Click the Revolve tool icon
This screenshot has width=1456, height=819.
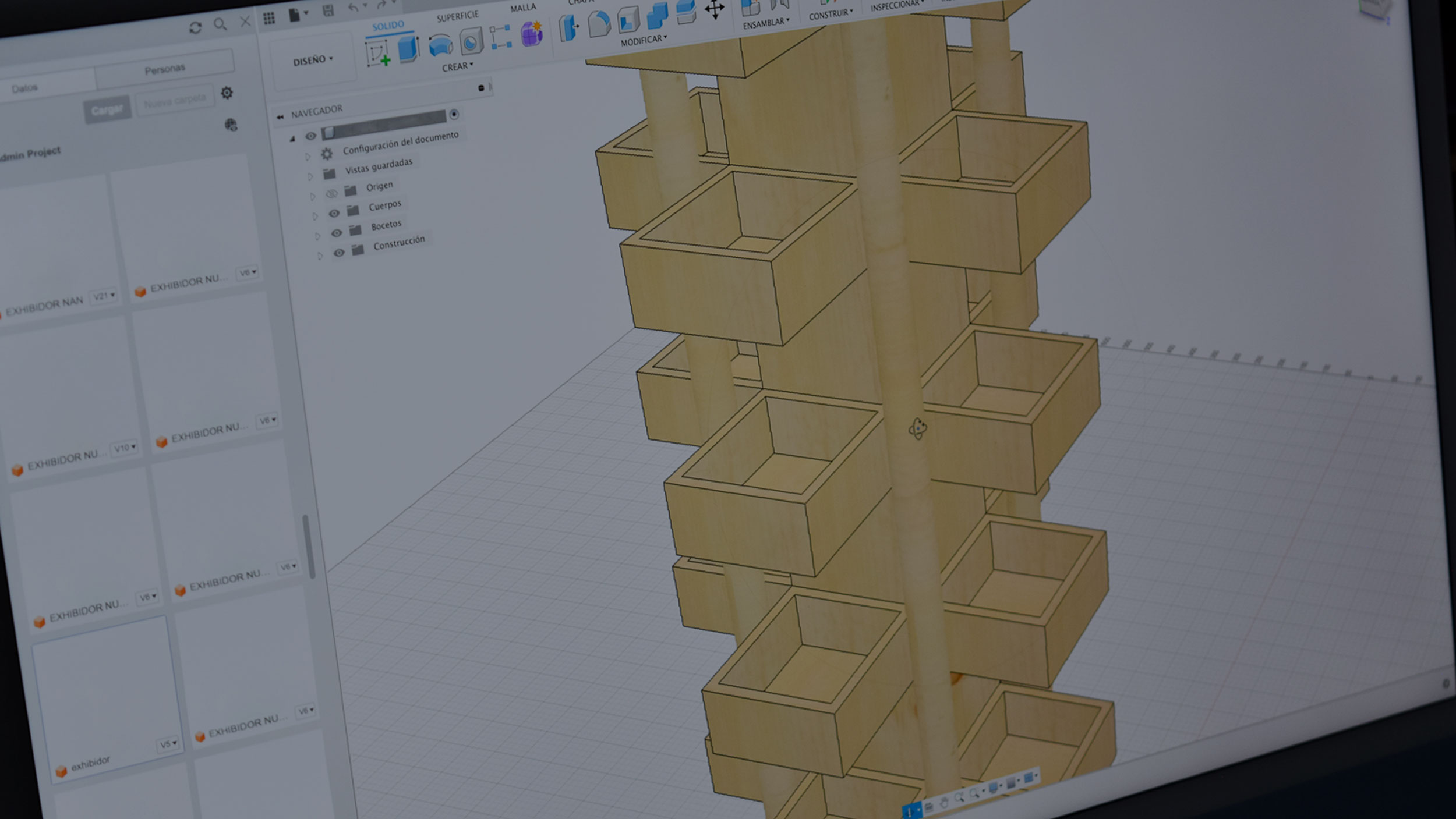pos(440,45)
